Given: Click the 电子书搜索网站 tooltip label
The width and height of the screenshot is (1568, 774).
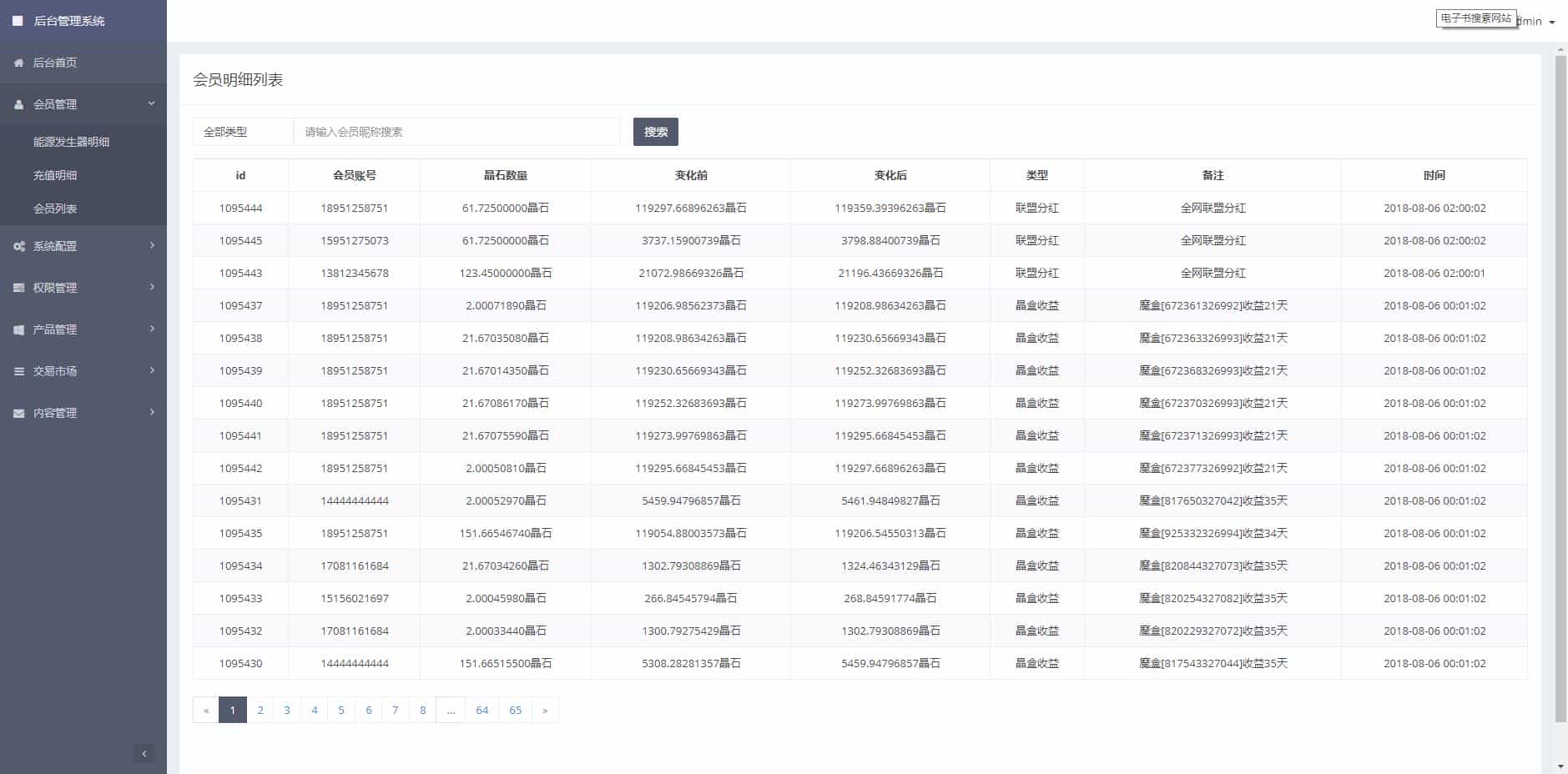Looking at the screenshot, I should 1475,18.
